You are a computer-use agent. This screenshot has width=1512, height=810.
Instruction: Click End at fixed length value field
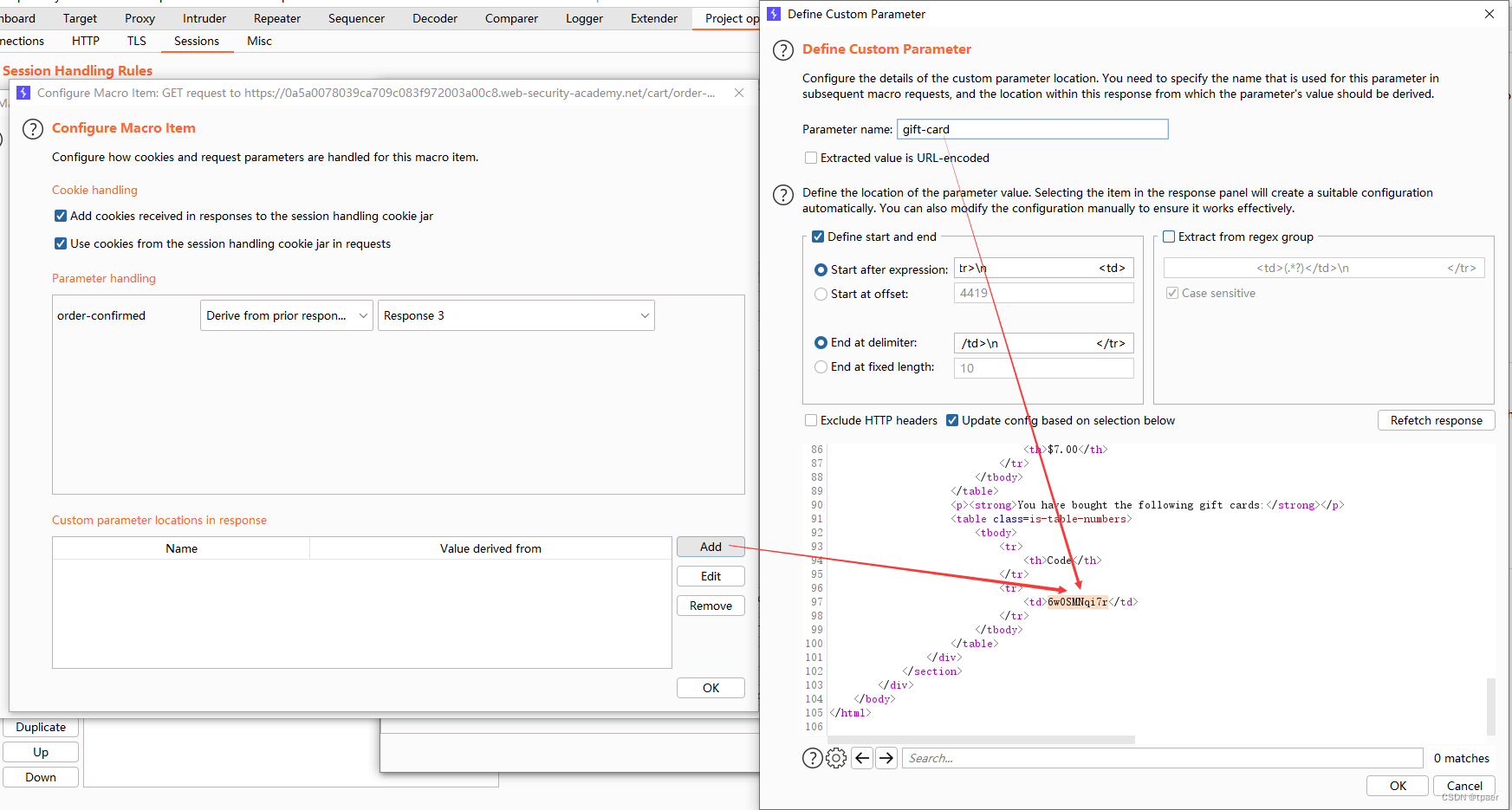[1043, 368]
